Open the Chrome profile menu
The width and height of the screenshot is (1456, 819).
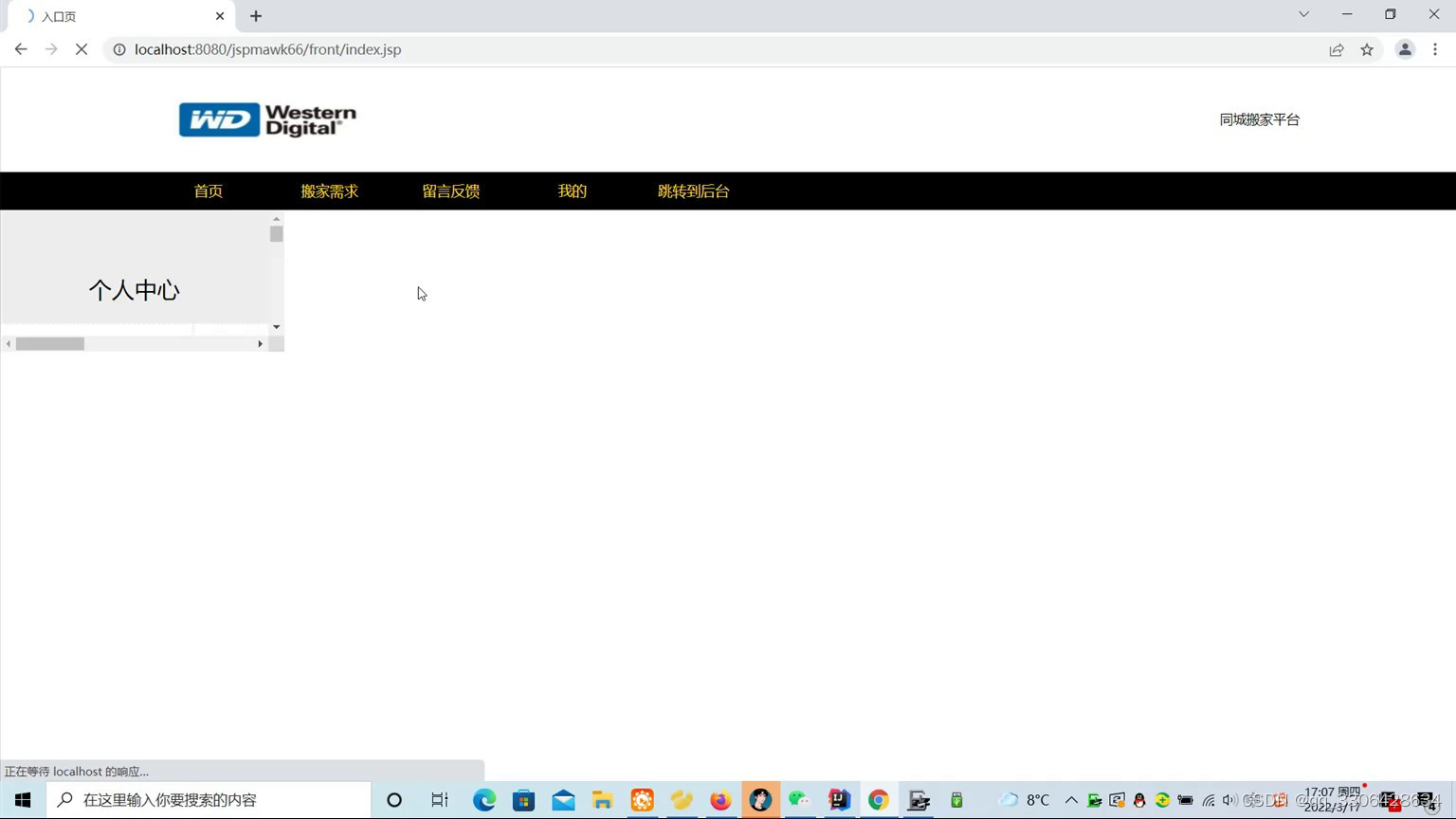1405,49
